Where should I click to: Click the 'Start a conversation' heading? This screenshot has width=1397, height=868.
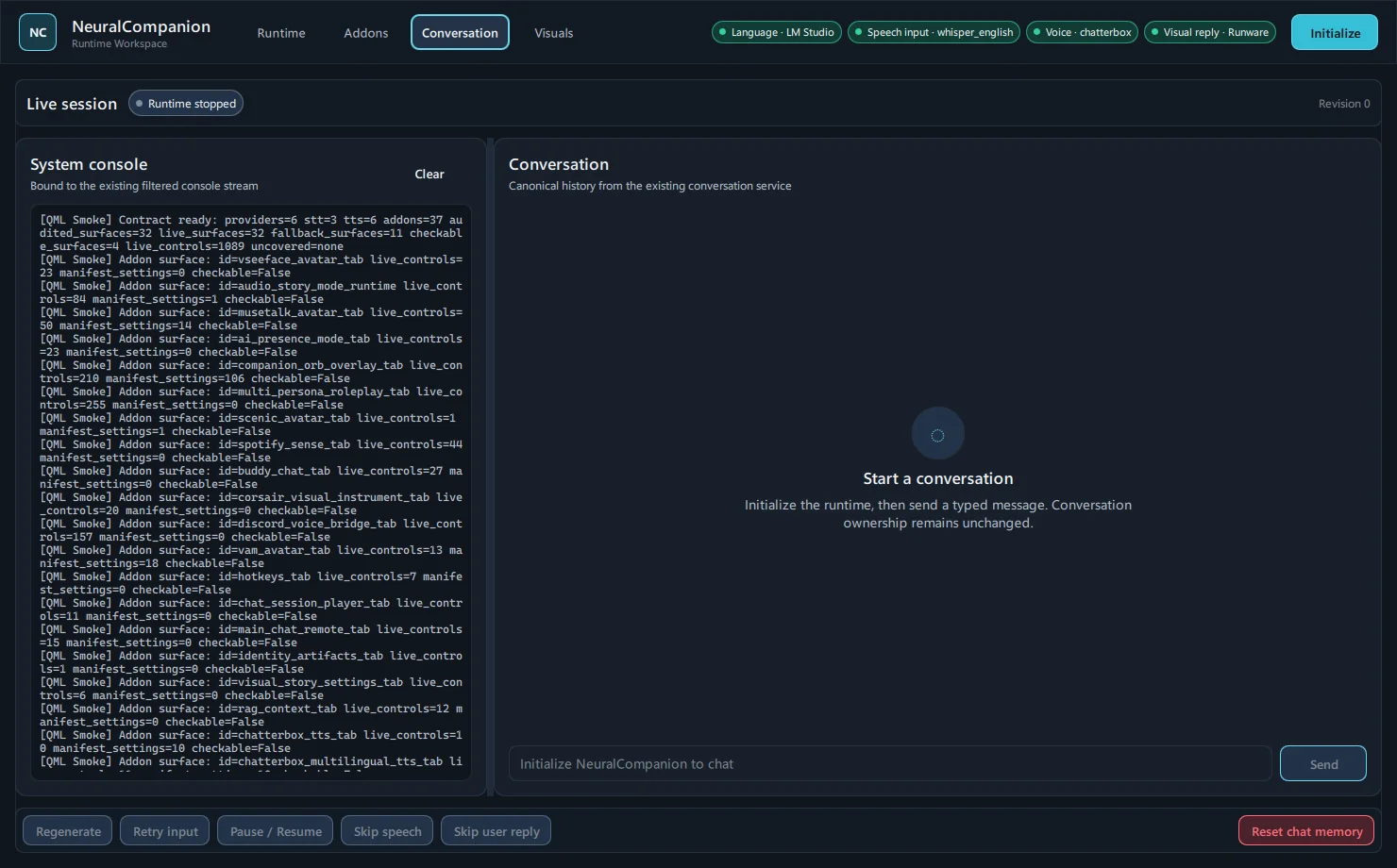click(938, 478)
